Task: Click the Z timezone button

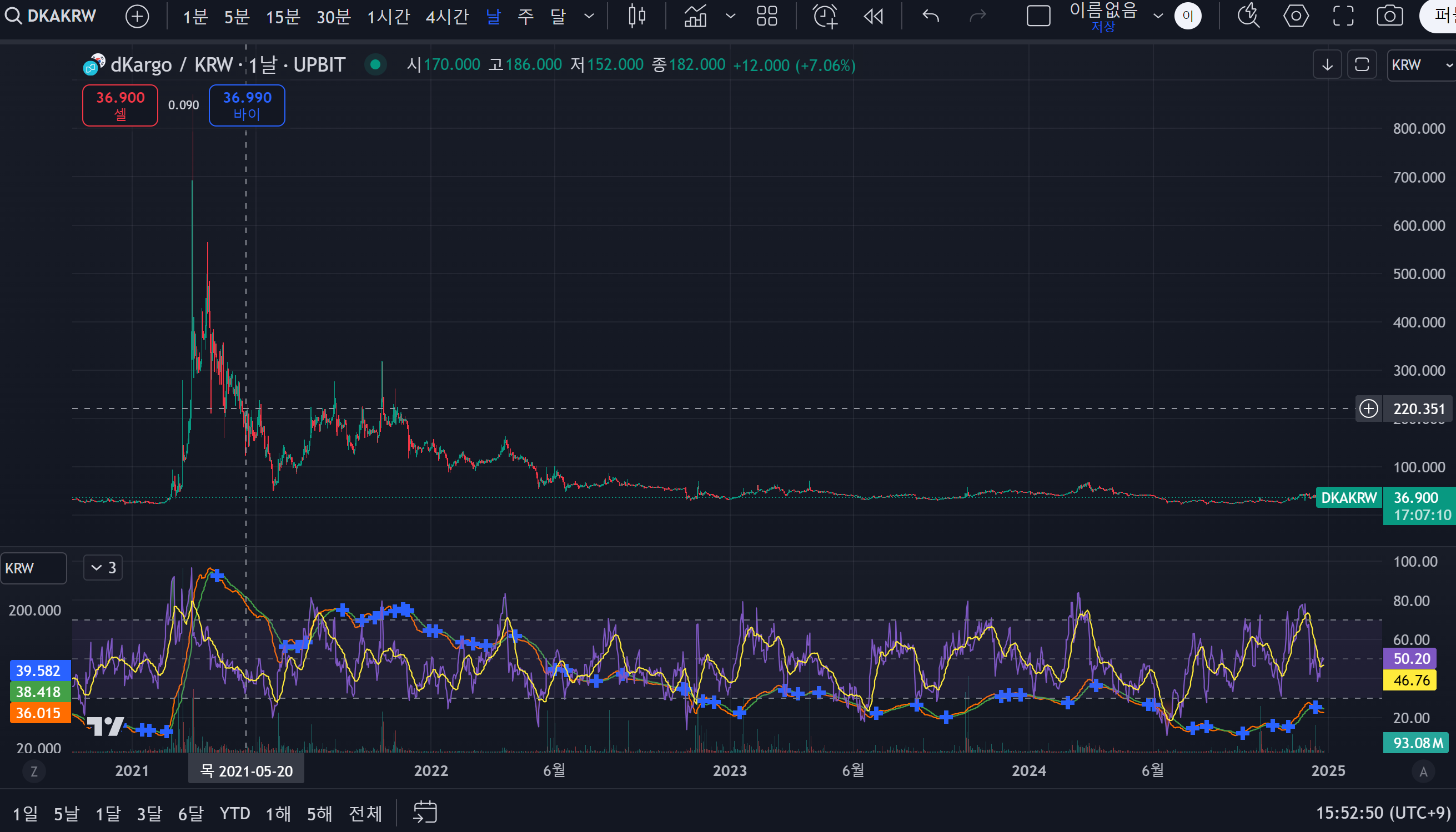Action: tap(34, 772)
